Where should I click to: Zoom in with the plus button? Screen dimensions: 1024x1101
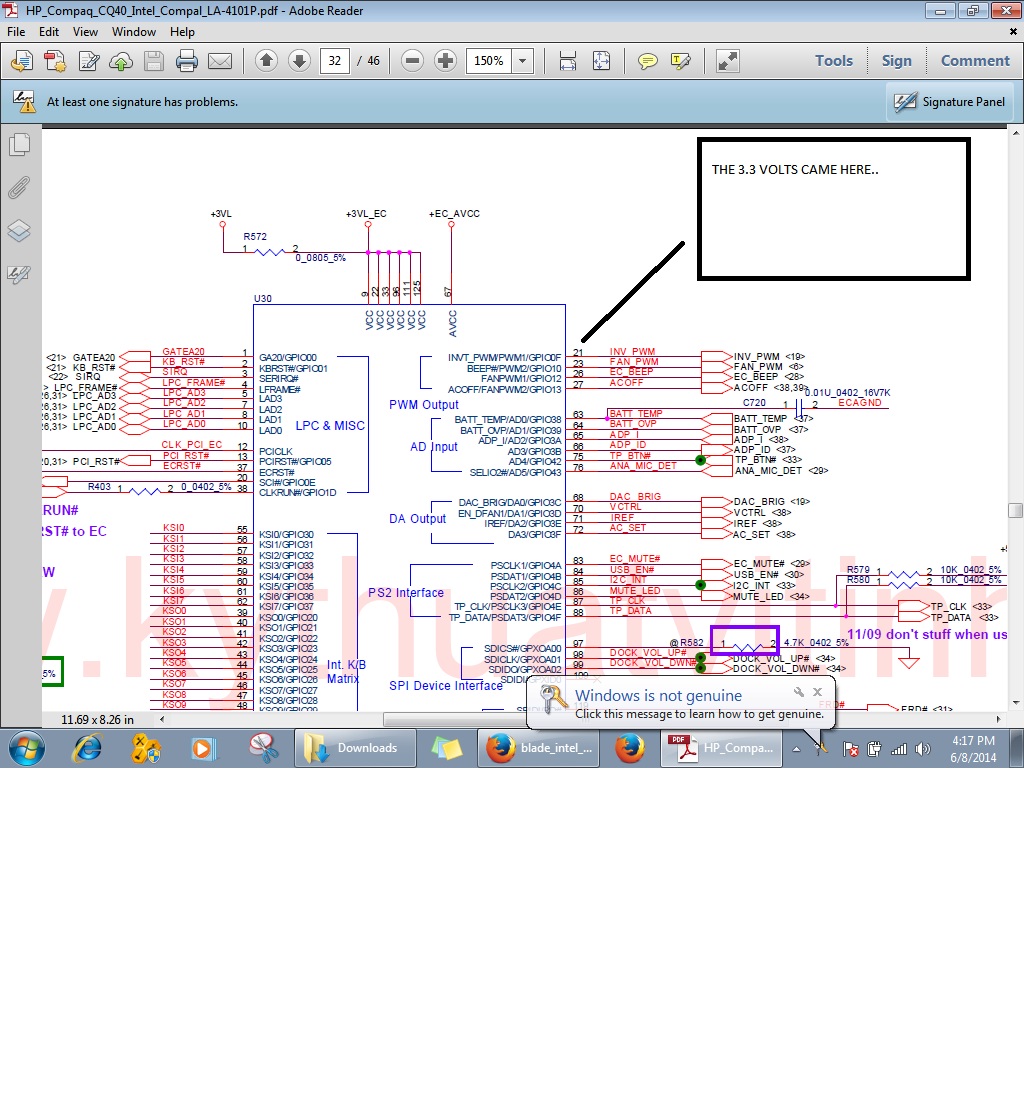click(446, 61)
